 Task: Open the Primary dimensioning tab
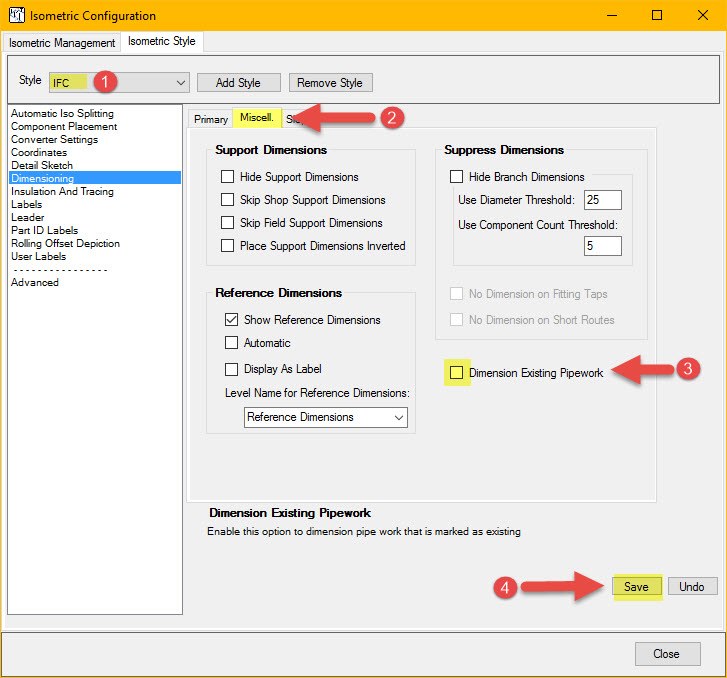[211, 119]
